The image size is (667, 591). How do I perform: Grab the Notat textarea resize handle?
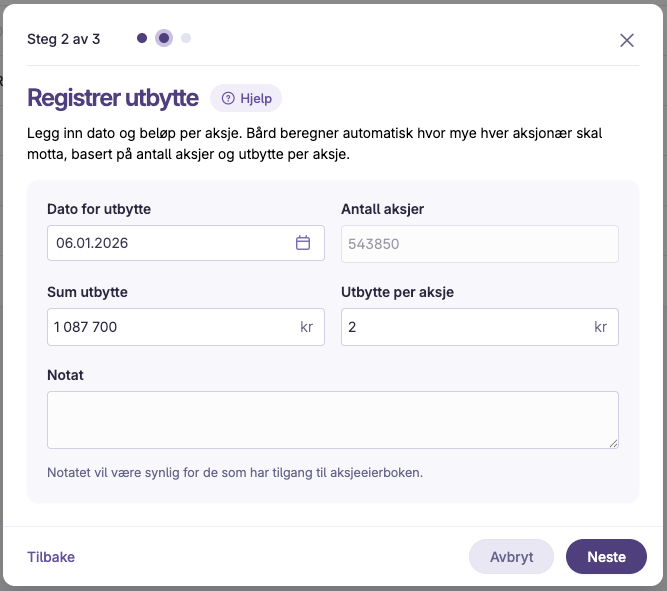tap(613, 443)
